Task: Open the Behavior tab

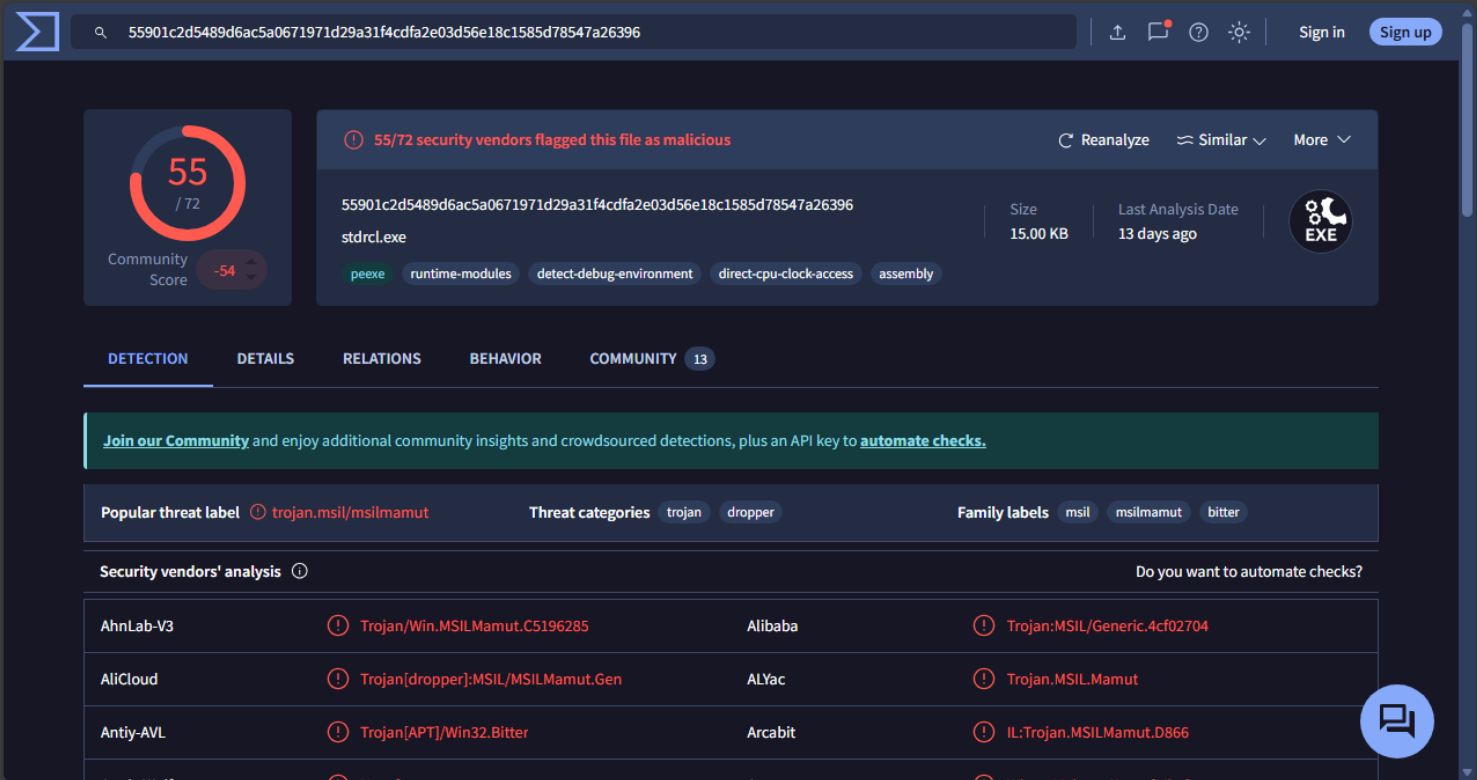Action: [505, 358]
